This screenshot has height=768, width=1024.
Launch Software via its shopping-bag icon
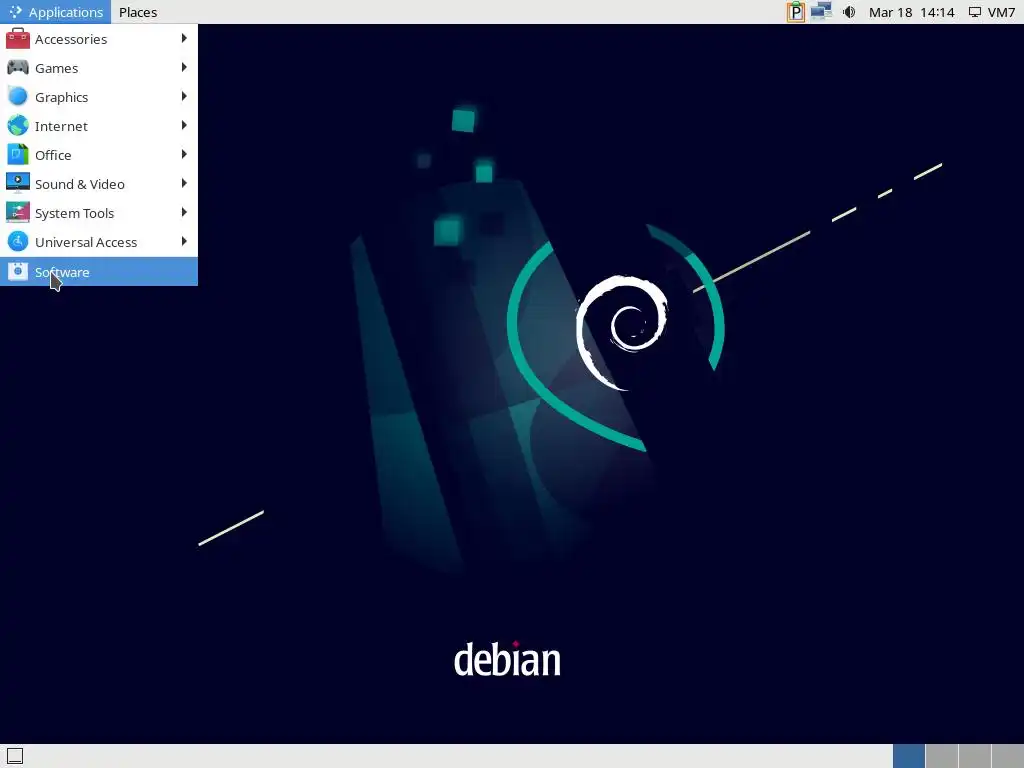pyautogui.click(x=18, y=272)
